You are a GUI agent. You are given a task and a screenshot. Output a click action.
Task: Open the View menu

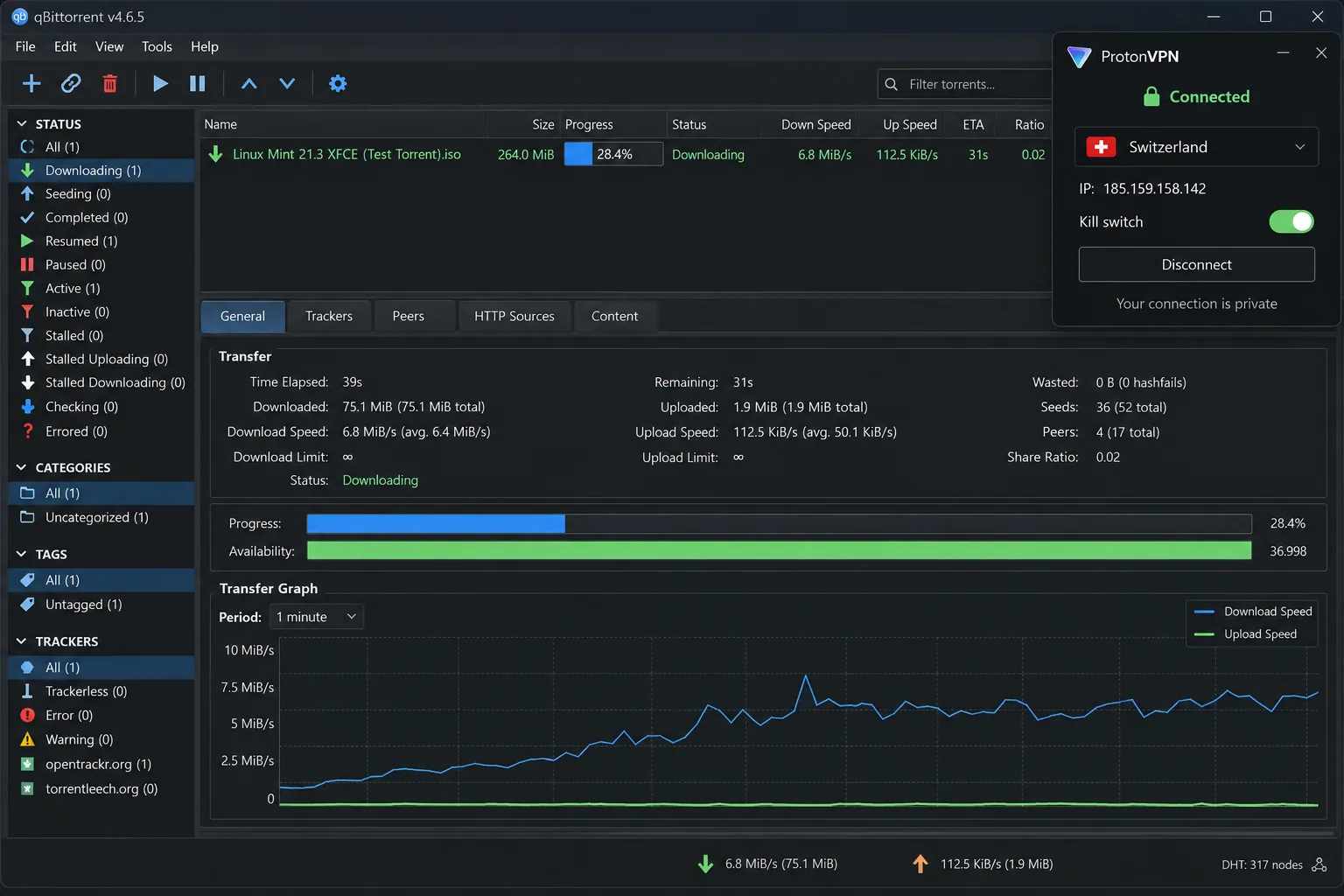click(x=109, y=46)
